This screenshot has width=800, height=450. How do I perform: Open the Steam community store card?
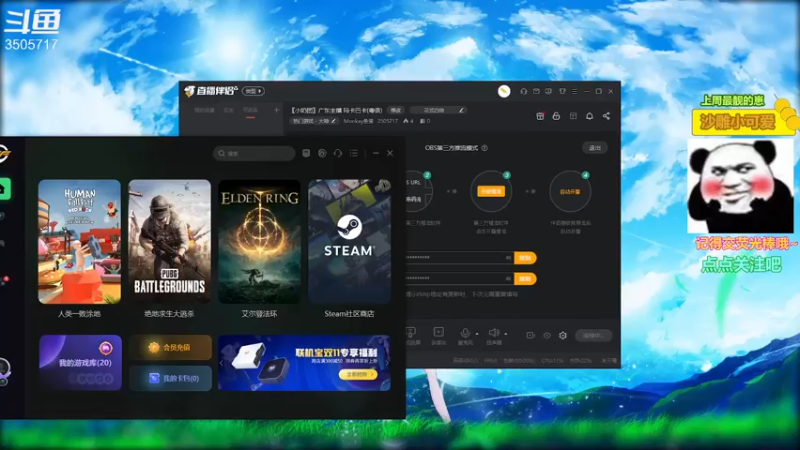(x=349, y=242)
